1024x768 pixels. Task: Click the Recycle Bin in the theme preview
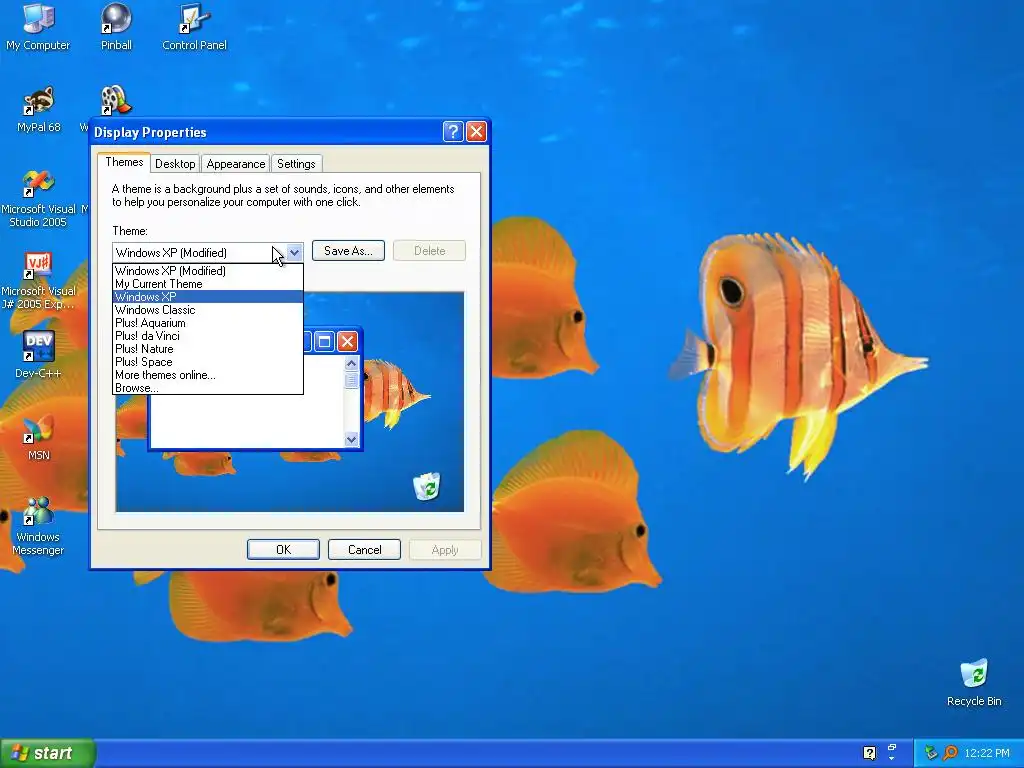click(x=427, y=487)
